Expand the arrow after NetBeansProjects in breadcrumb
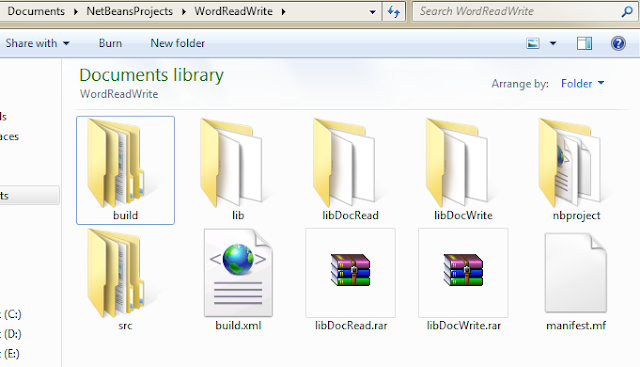Viewport: 640px width, 367px height. (184, 12)
